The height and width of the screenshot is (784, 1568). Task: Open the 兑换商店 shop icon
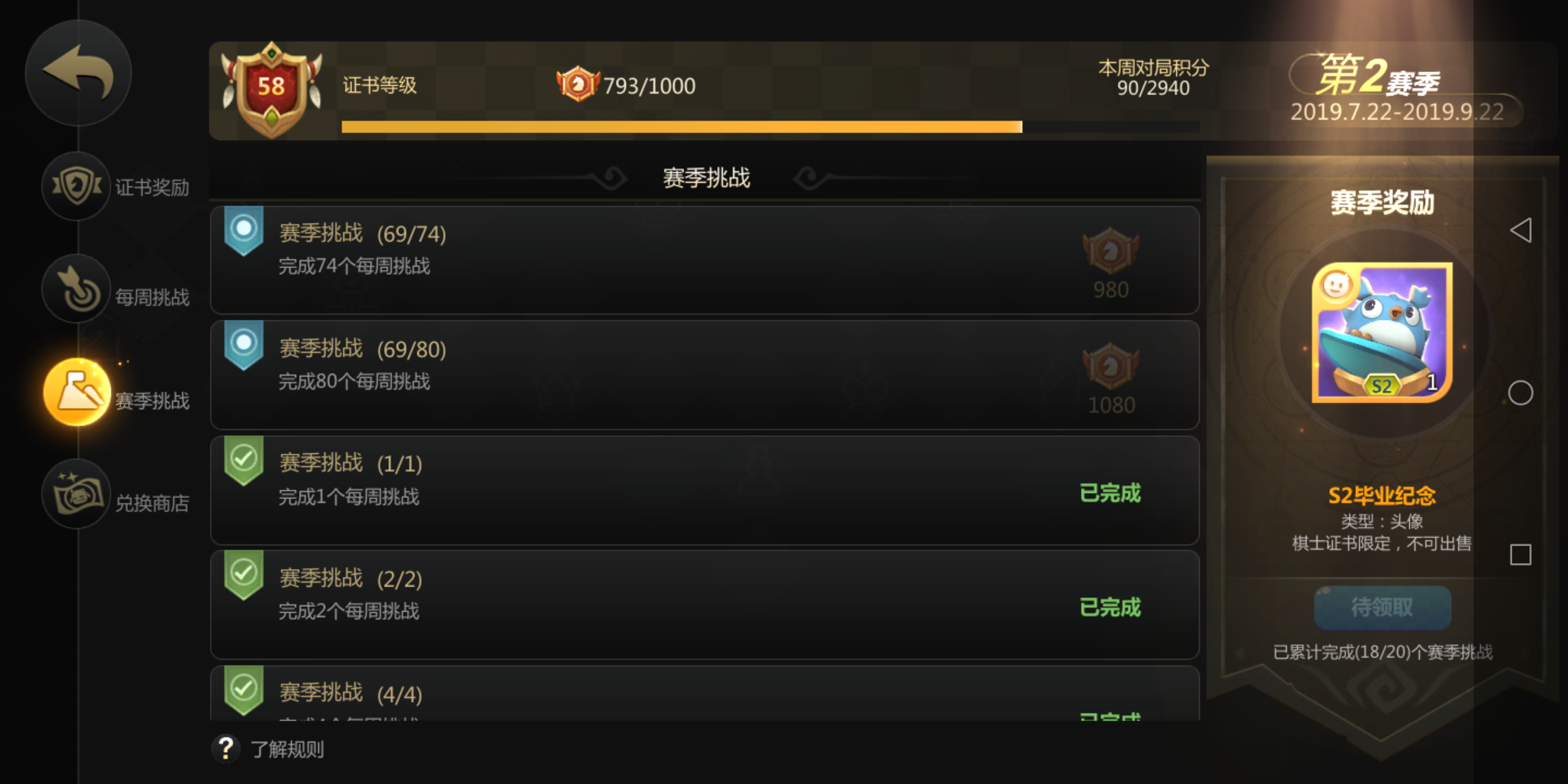pos(76,494)
